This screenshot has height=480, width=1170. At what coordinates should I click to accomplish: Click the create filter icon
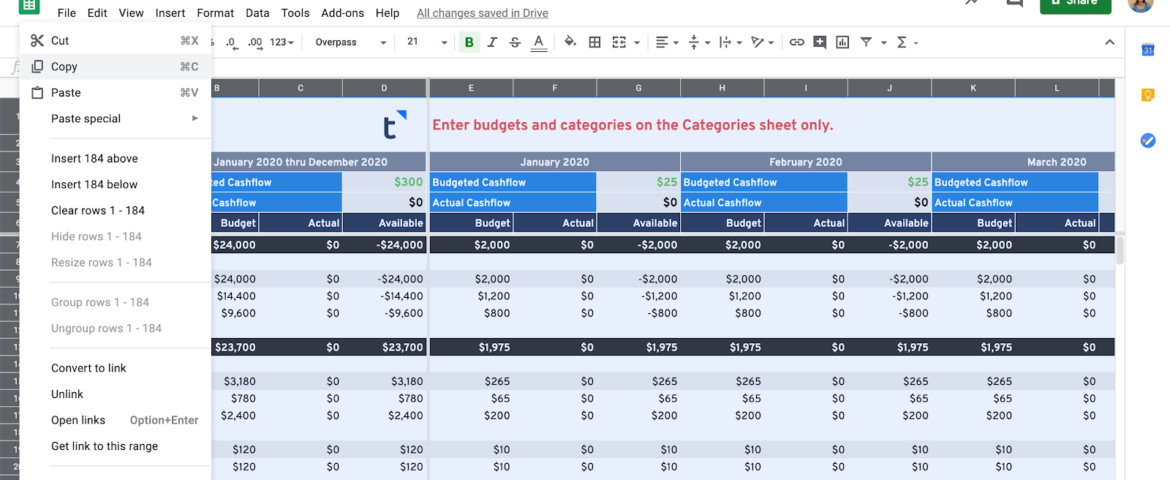[866, 43]
